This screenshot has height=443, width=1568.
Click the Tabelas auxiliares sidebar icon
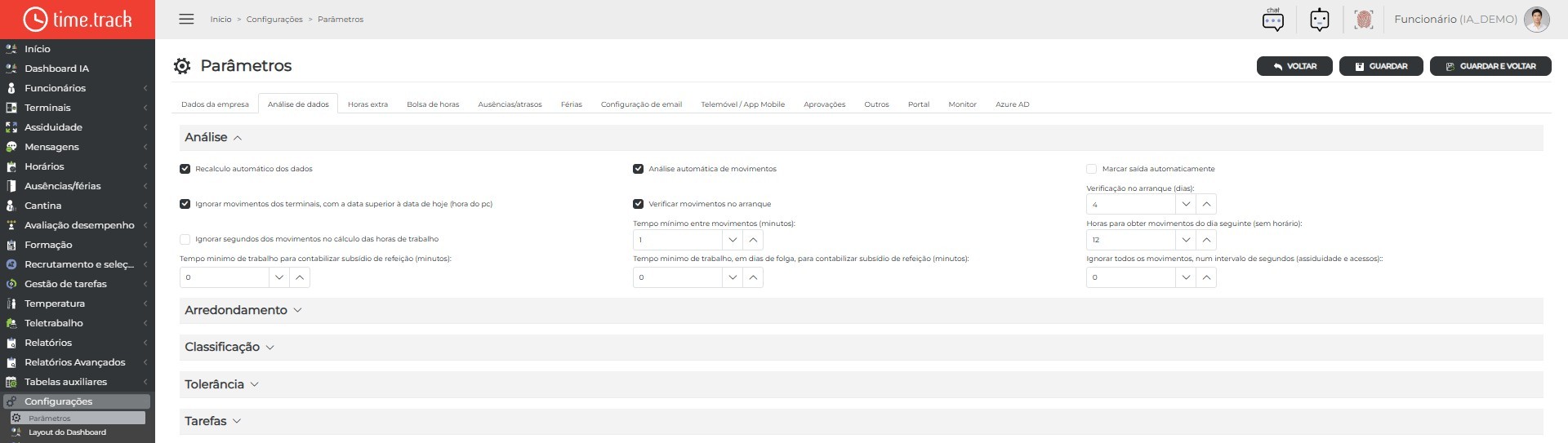(11, 382)
